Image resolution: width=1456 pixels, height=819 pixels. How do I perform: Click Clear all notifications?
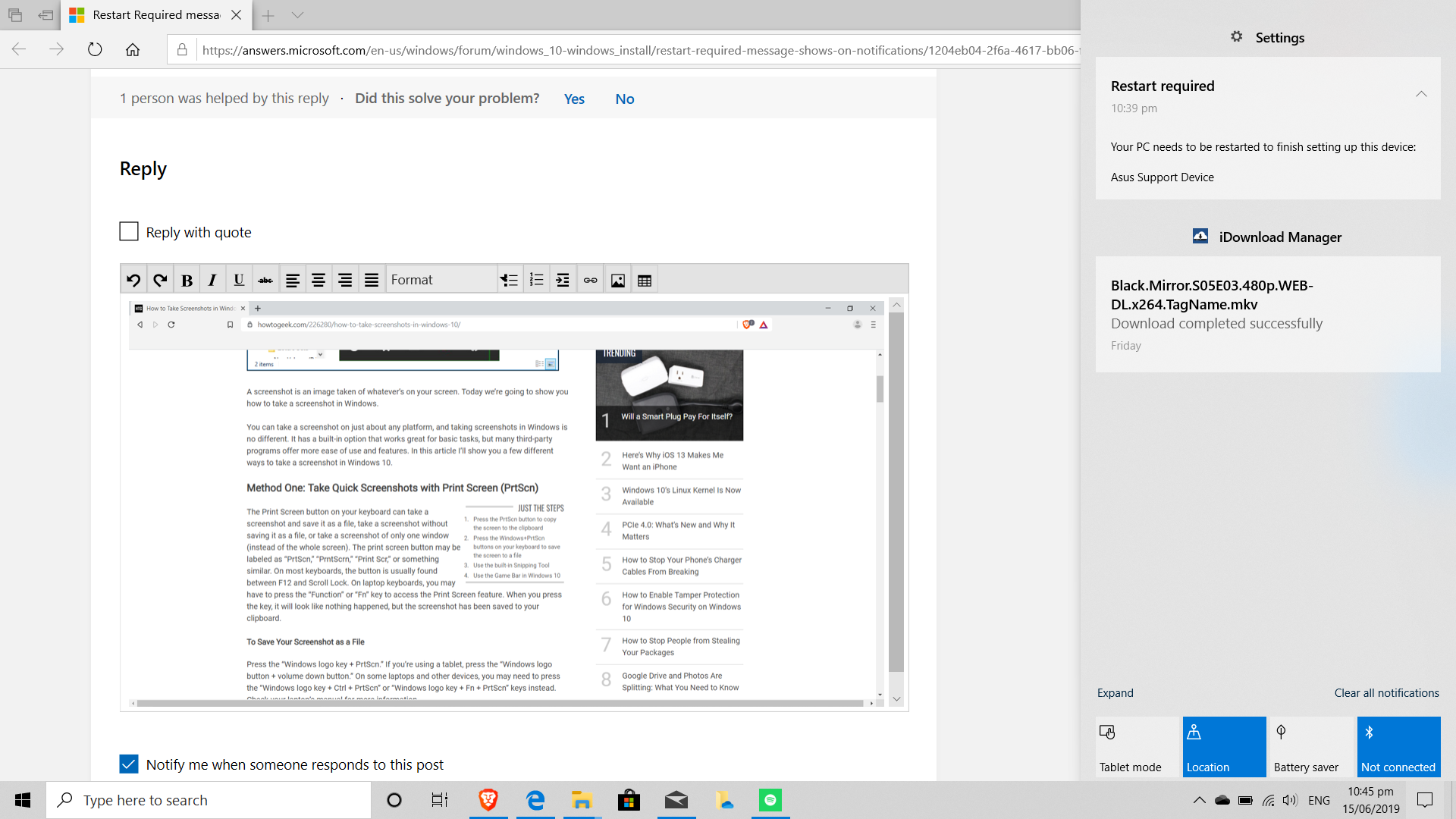1386,692
